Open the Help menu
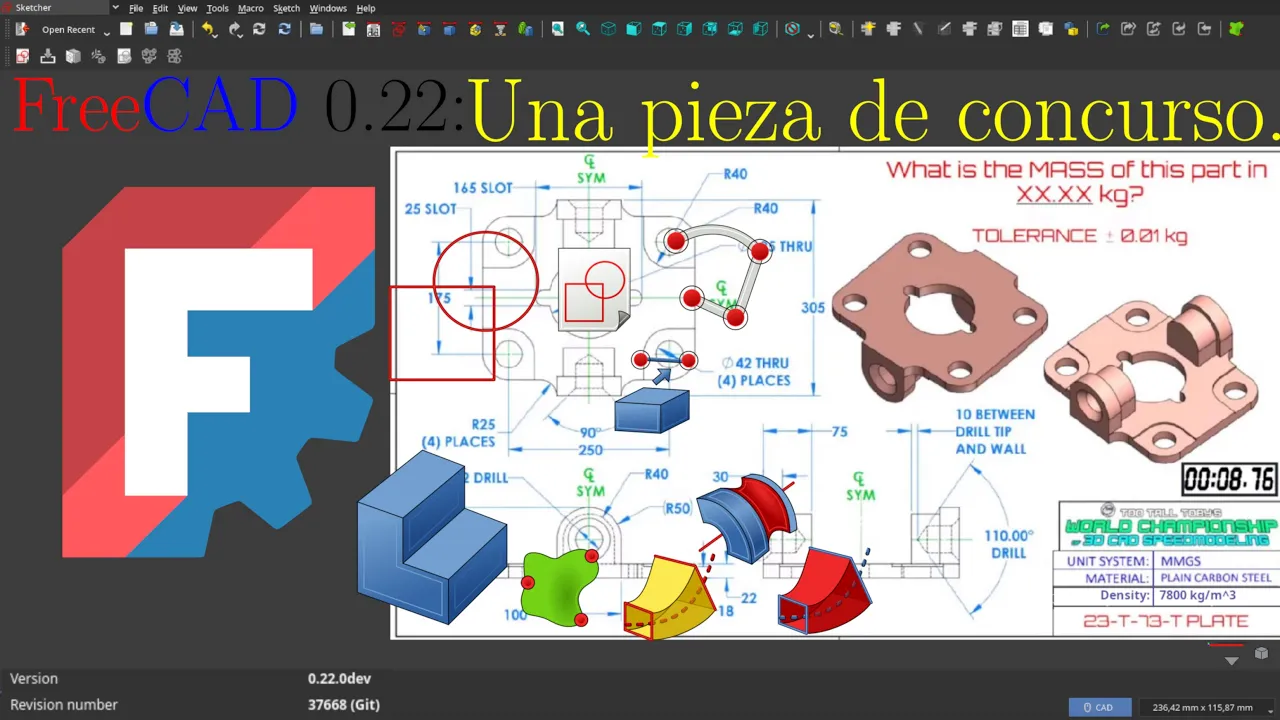This screenshot has width=1280, height=720. [366, 8]
